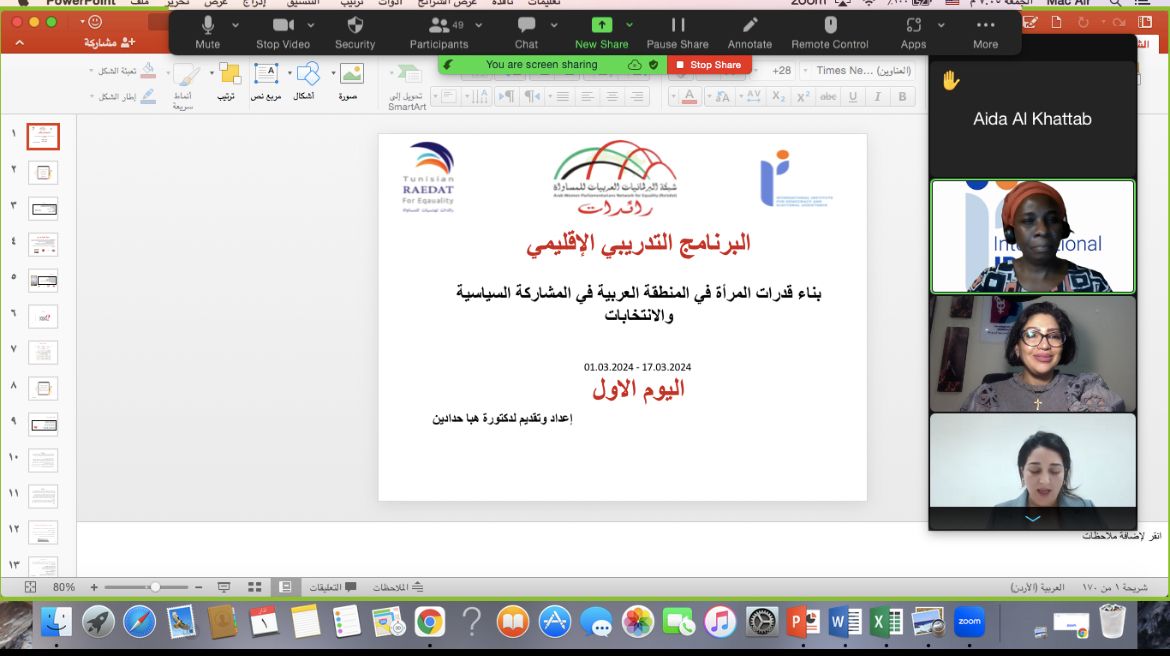Click the language status العربية (الأردن)

(1038, 587)
